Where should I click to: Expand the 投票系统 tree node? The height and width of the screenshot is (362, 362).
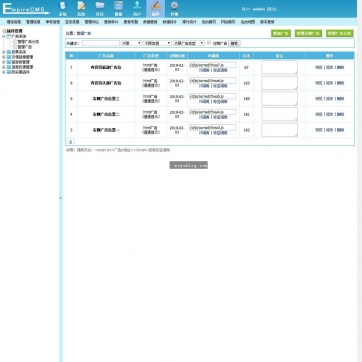click(x=4, y=52)
